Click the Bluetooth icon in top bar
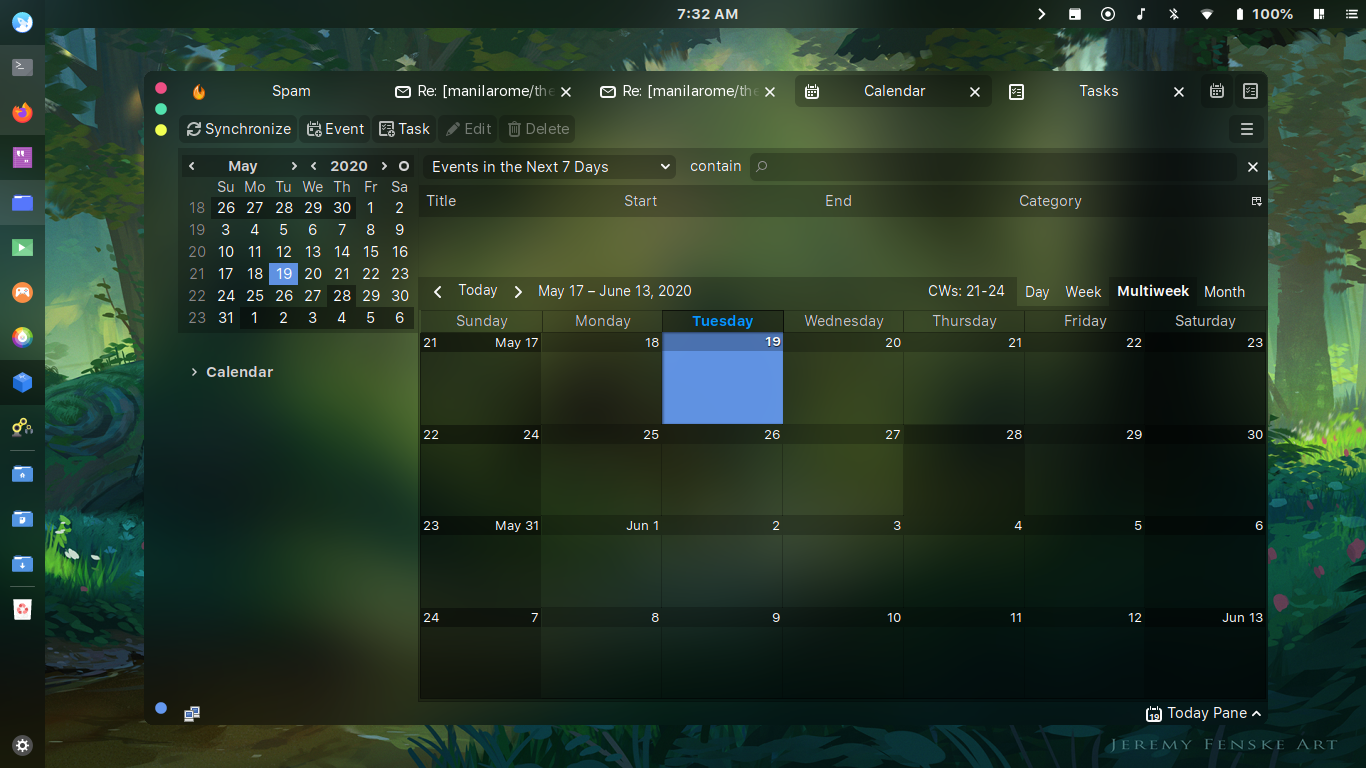The image size is (1366, 768). (1174, 14)
